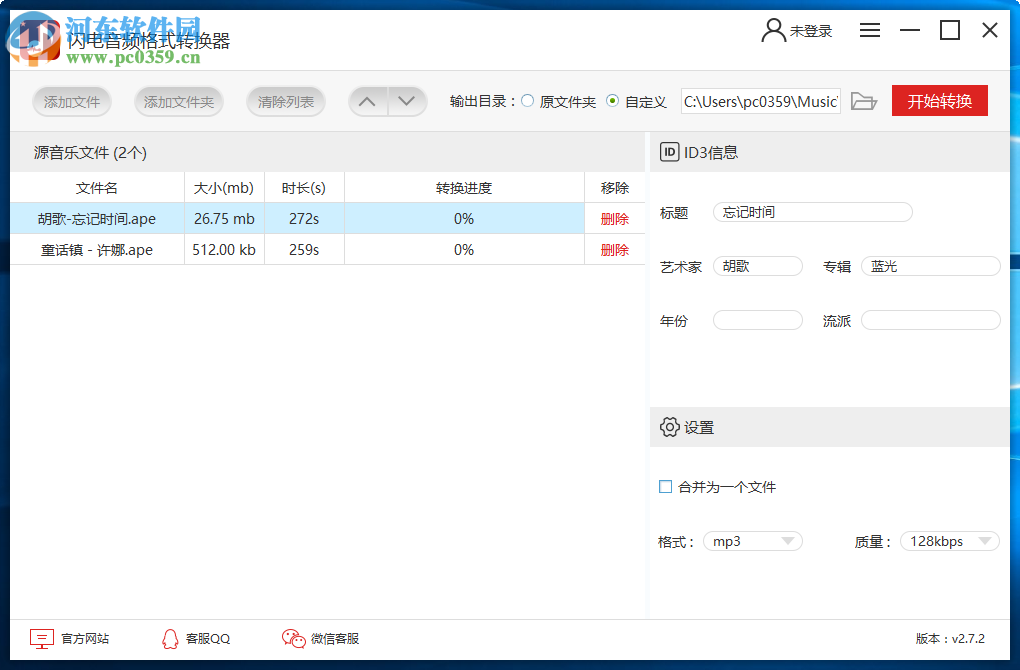This screenshot has width=1020, height=670.
Task: Click the 开始转换 button
Action: 939,101
